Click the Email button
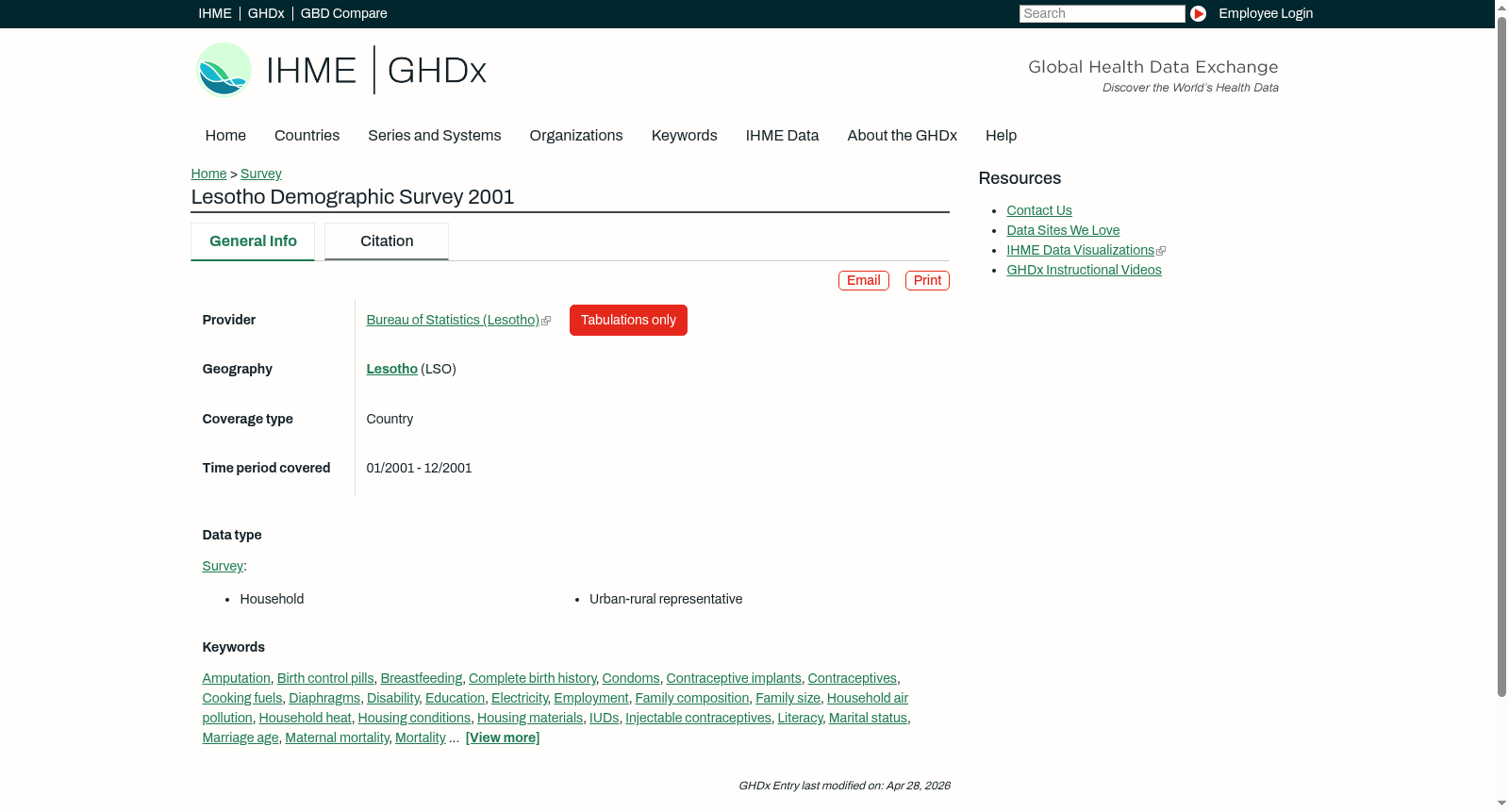1509x812 pixels. [864, 280]
